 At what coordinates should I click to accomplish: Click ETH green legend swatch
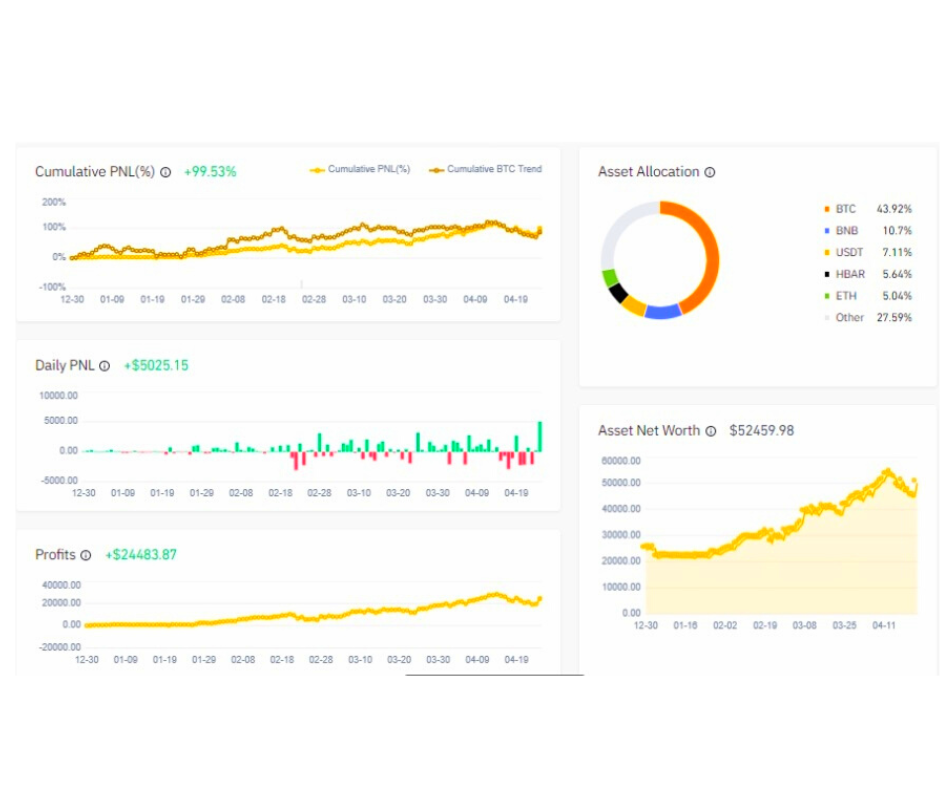(827, 296)
